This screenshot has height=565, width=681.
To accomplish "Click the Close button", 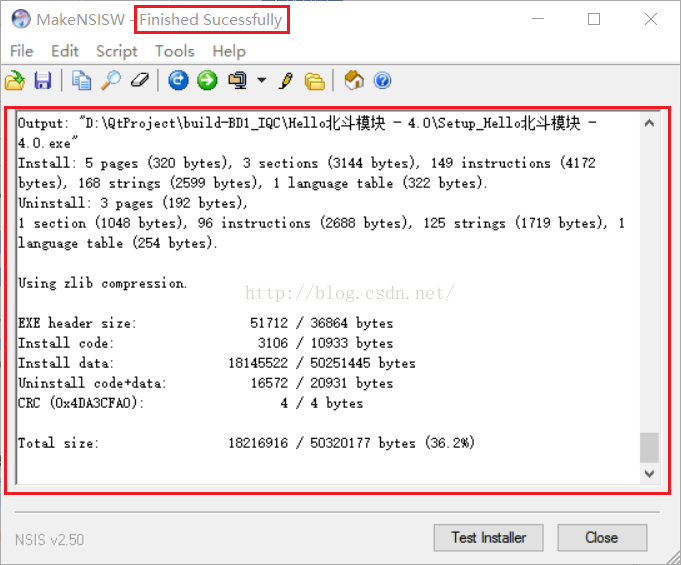I will [x=602, y=538].
